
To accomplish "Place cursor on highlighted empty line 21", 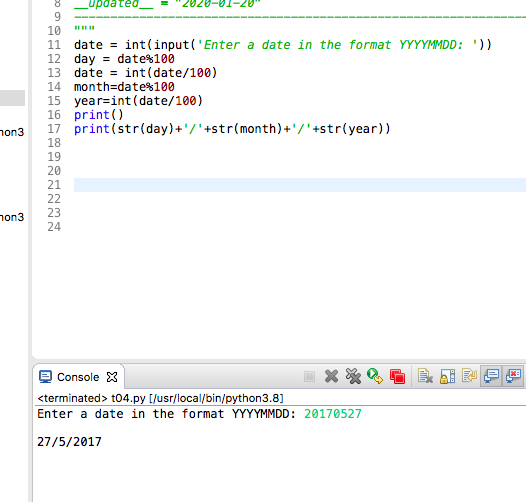I will 300,185.
